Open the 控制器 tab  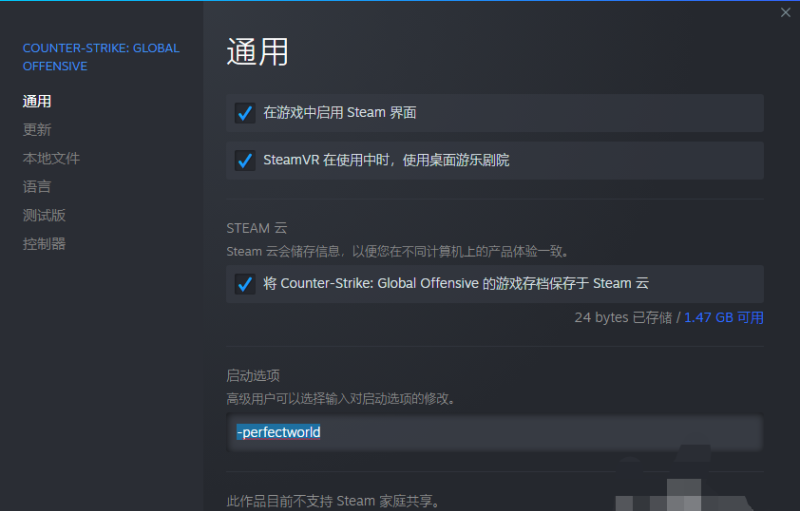click(x=44, y=244)
